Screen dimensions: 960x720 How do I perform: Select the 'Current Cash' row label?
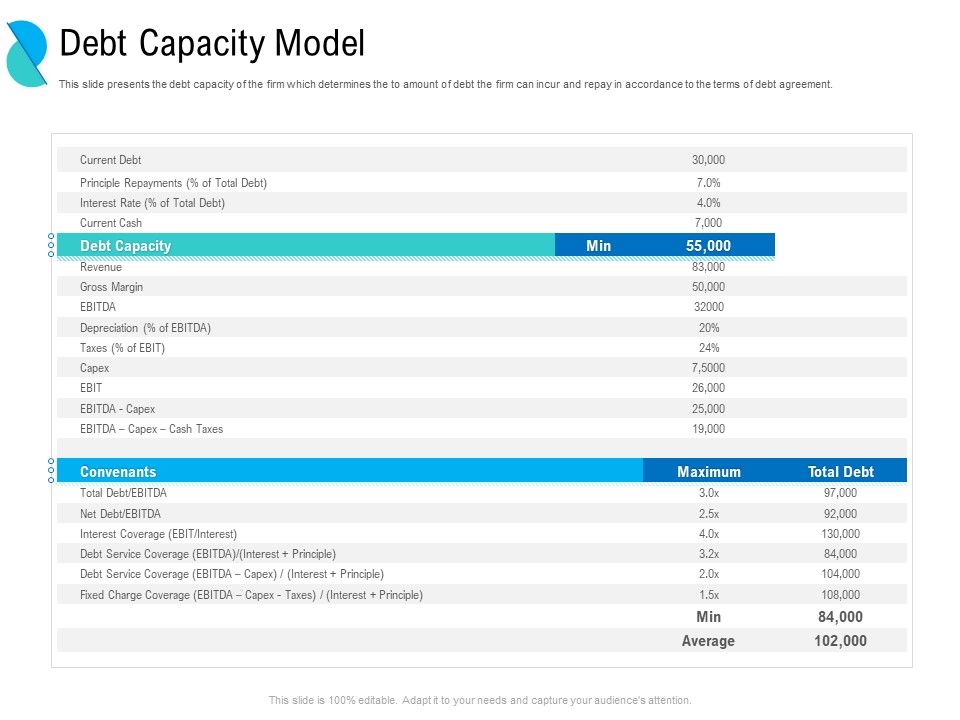111,223
